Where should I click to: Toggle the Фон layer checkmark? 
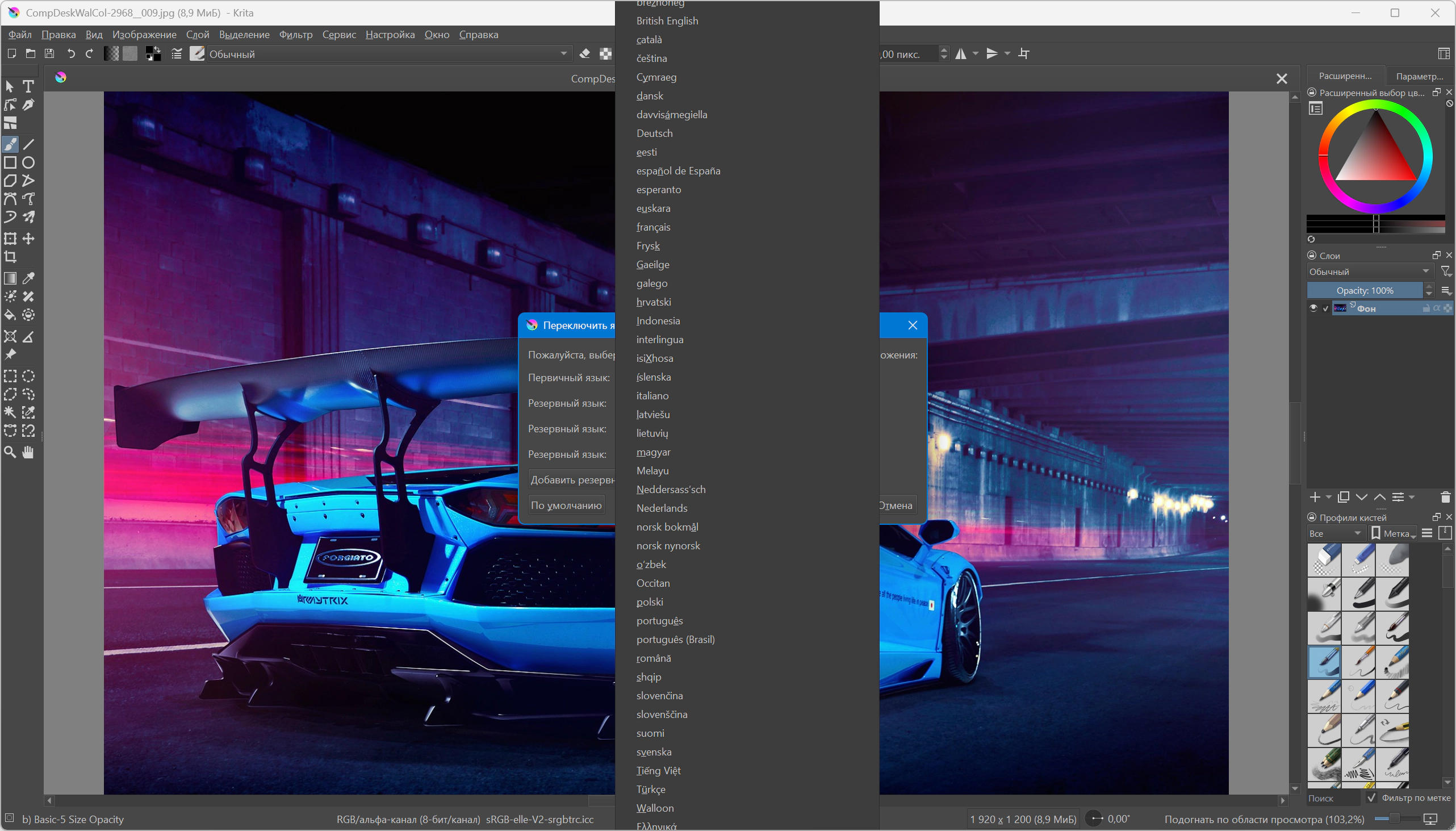coord(1326,309)
